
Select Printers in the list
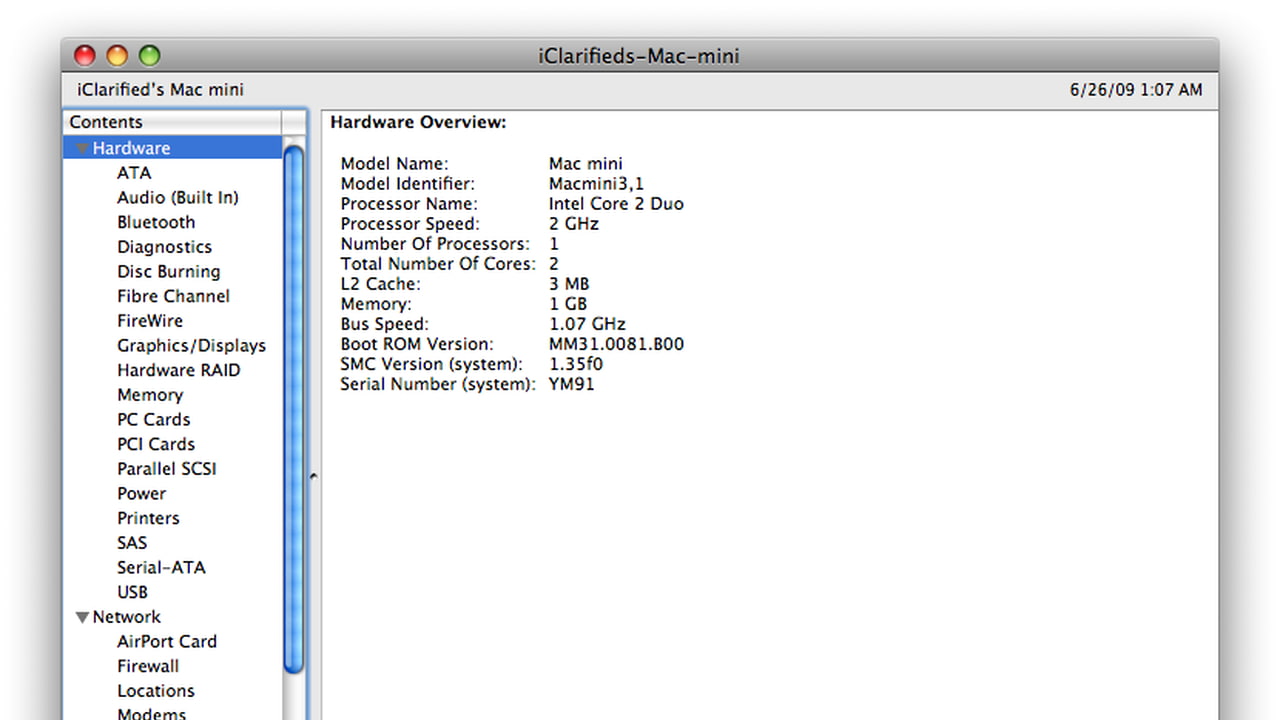[149, 518]
